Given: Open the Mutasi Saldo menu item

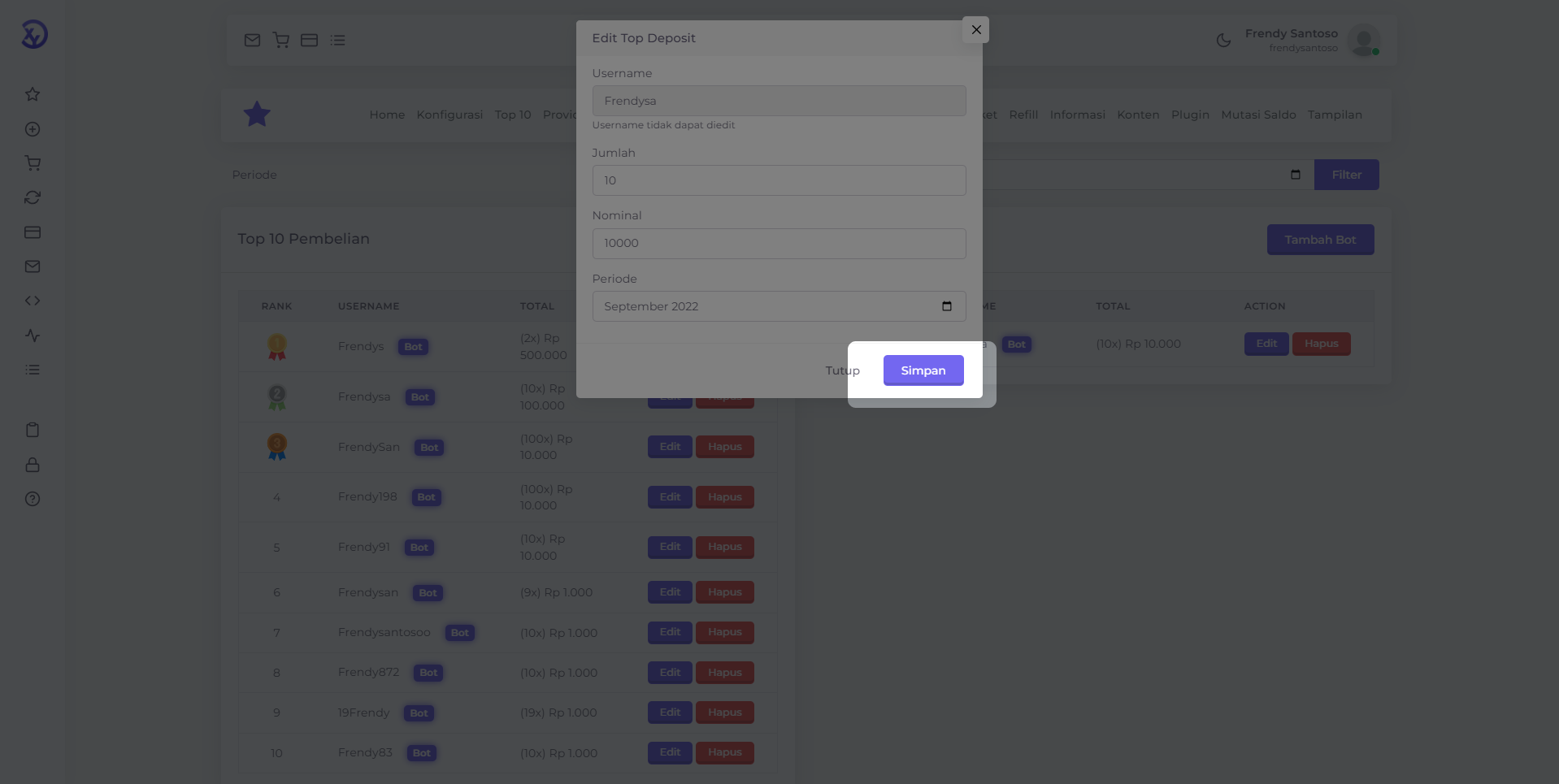Looking at the screenshot, I should (1258, 115).
